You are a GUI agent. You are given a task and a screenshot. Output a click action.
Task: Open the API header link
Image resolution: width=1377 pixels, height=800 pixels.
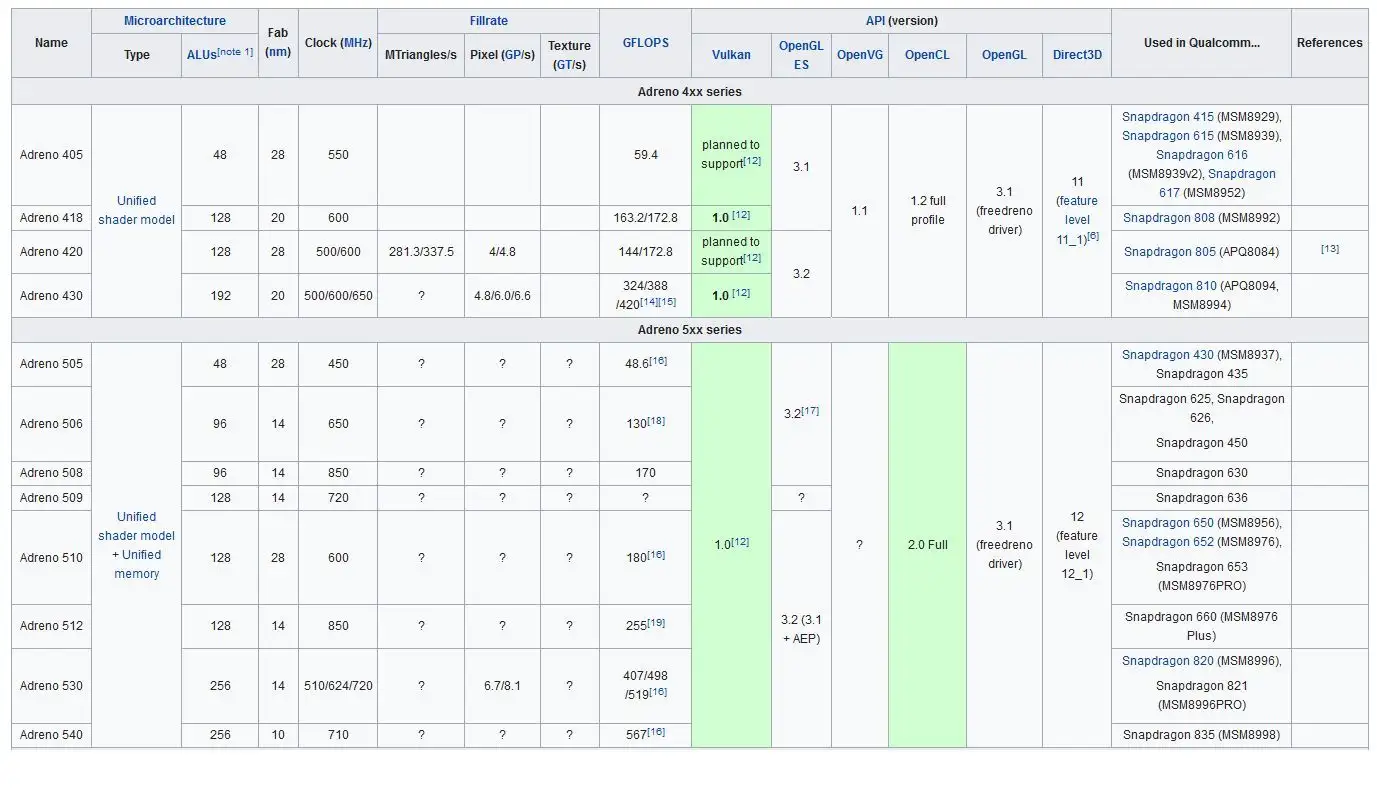click(875, 21)
